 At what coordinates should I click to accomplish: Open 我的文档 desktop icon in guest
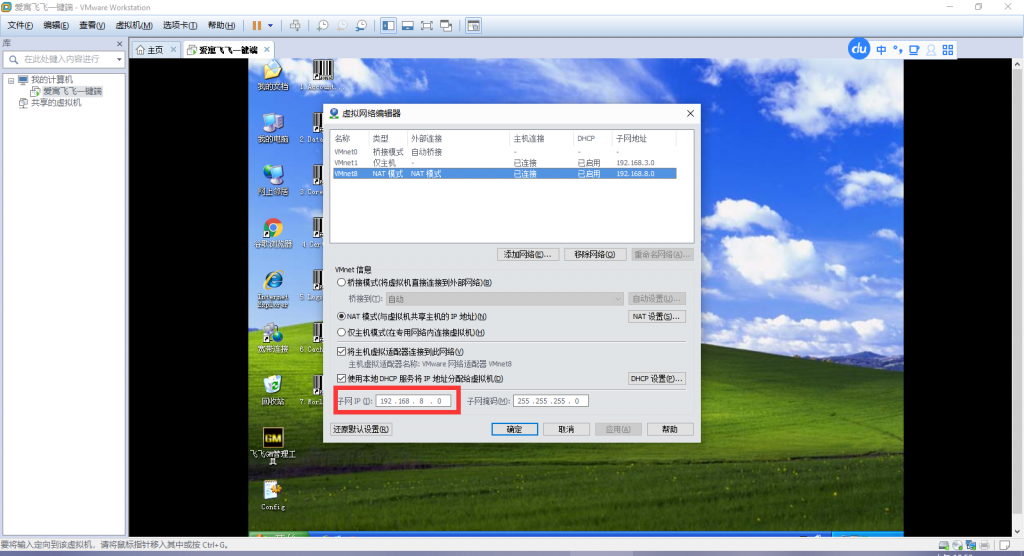click(272, 75)
